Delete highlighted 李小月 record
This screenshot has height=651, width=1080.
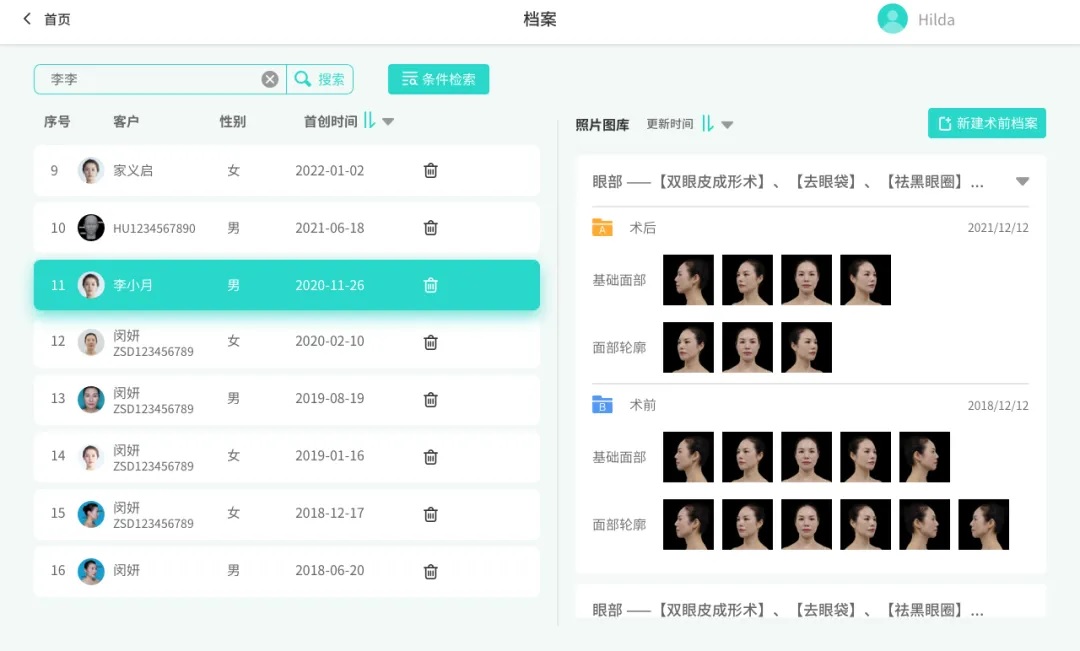(x=431, y=285)
